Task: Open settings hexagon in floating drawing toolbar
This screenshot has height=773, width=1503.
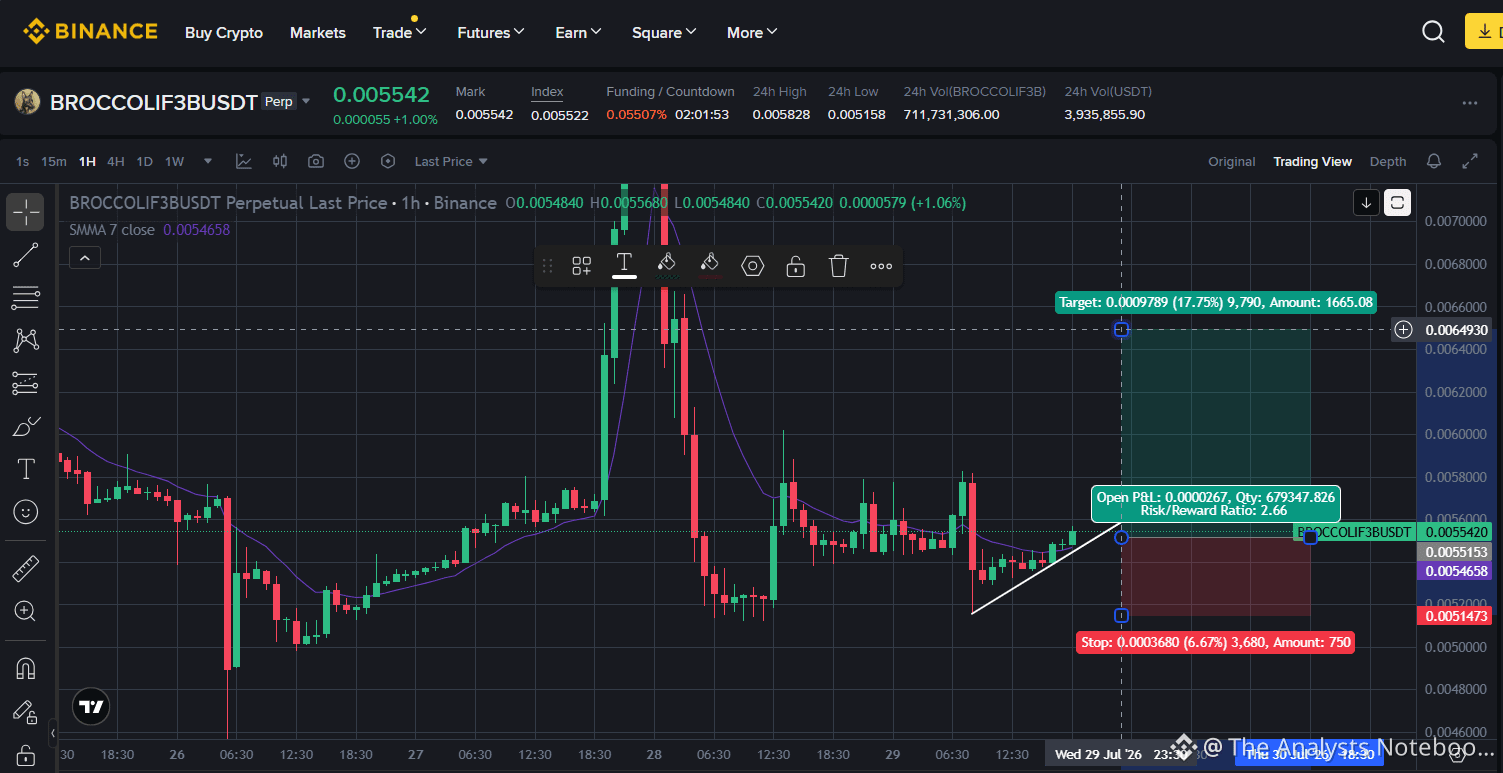Action: coord(753,266)
